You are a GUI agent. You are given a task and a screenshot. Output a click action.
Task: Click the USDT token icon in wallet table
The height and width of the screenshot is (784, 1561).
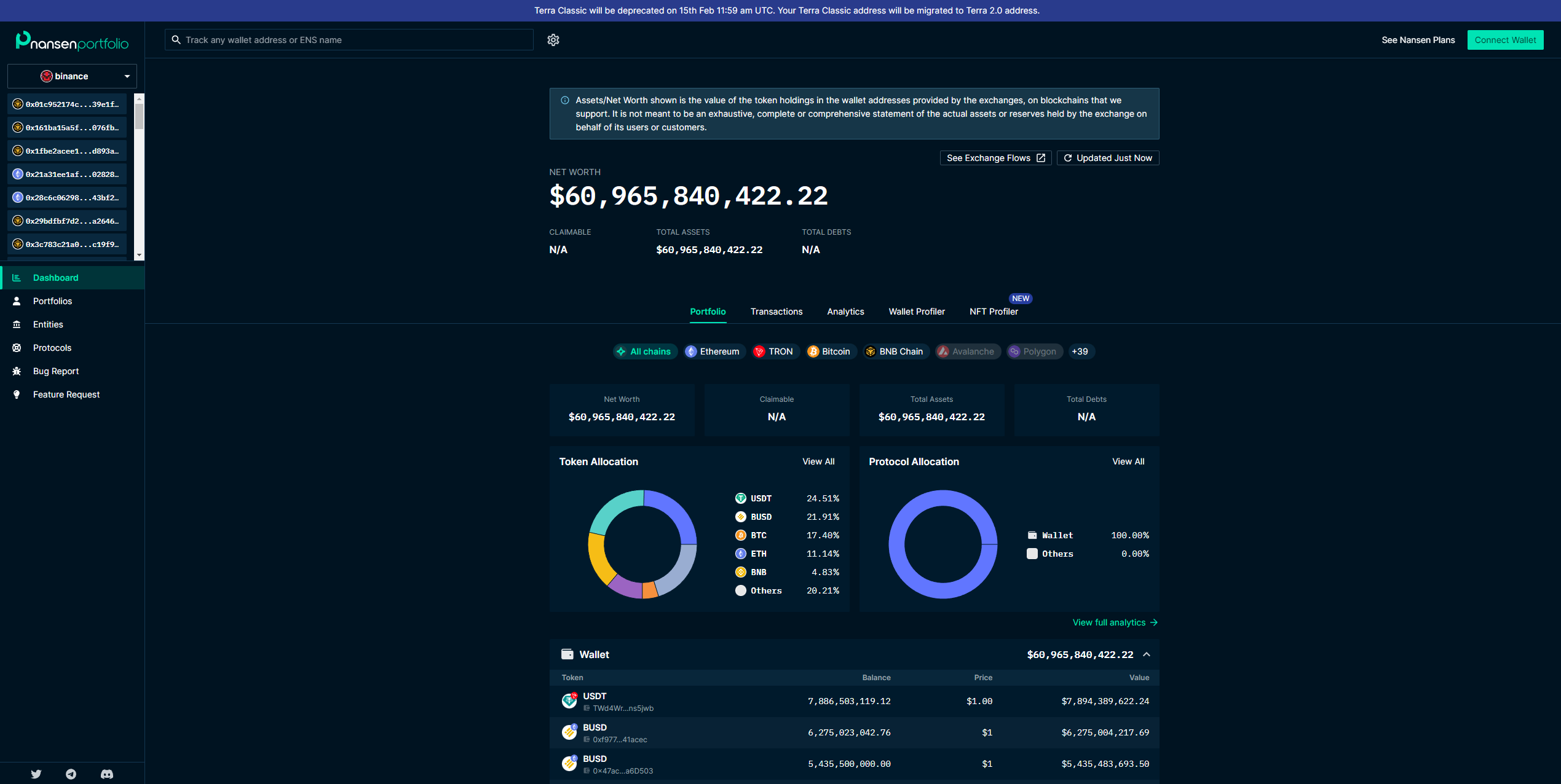coord(569,700)
